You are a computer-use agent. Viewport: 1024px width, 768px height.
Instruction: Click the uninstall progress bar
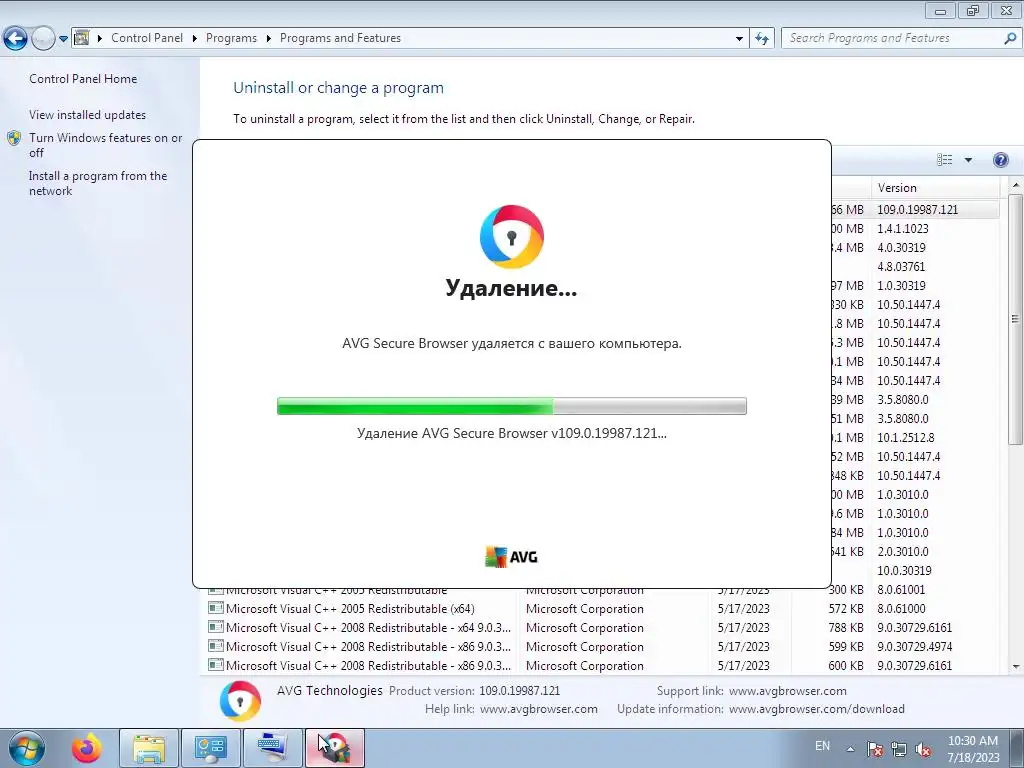[512, 406]
